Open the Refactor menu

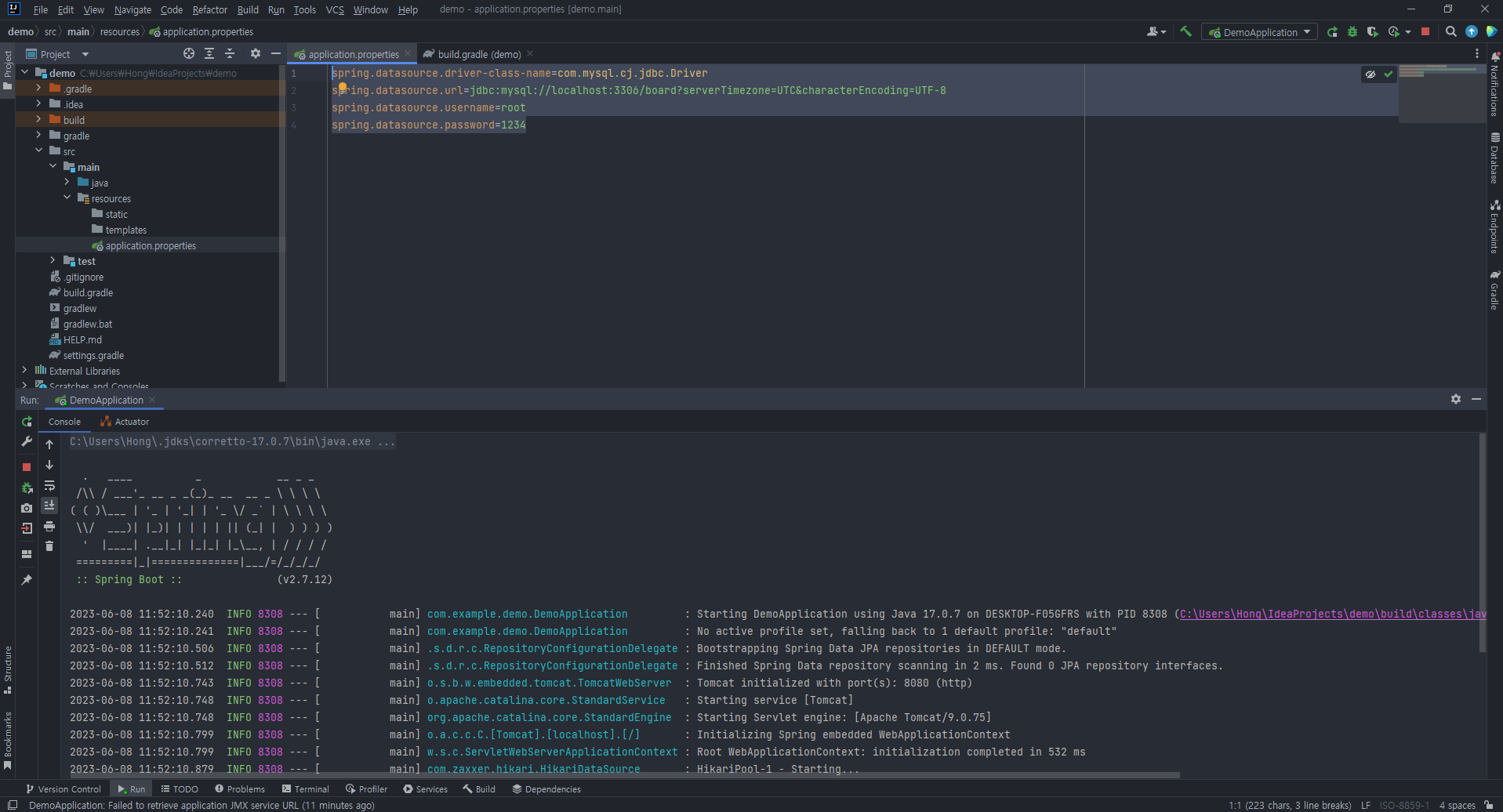click(209, 9)
